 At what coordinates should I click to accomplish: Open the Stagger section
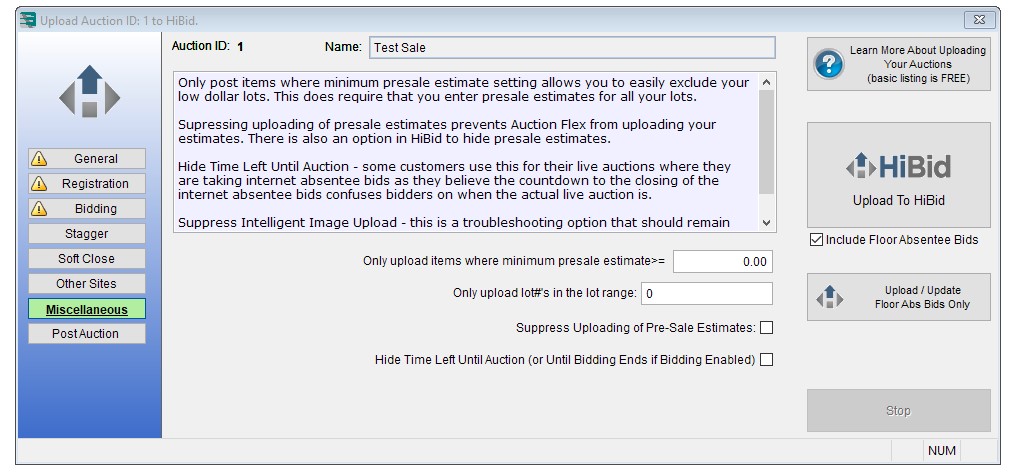click(x=87, y=234)
